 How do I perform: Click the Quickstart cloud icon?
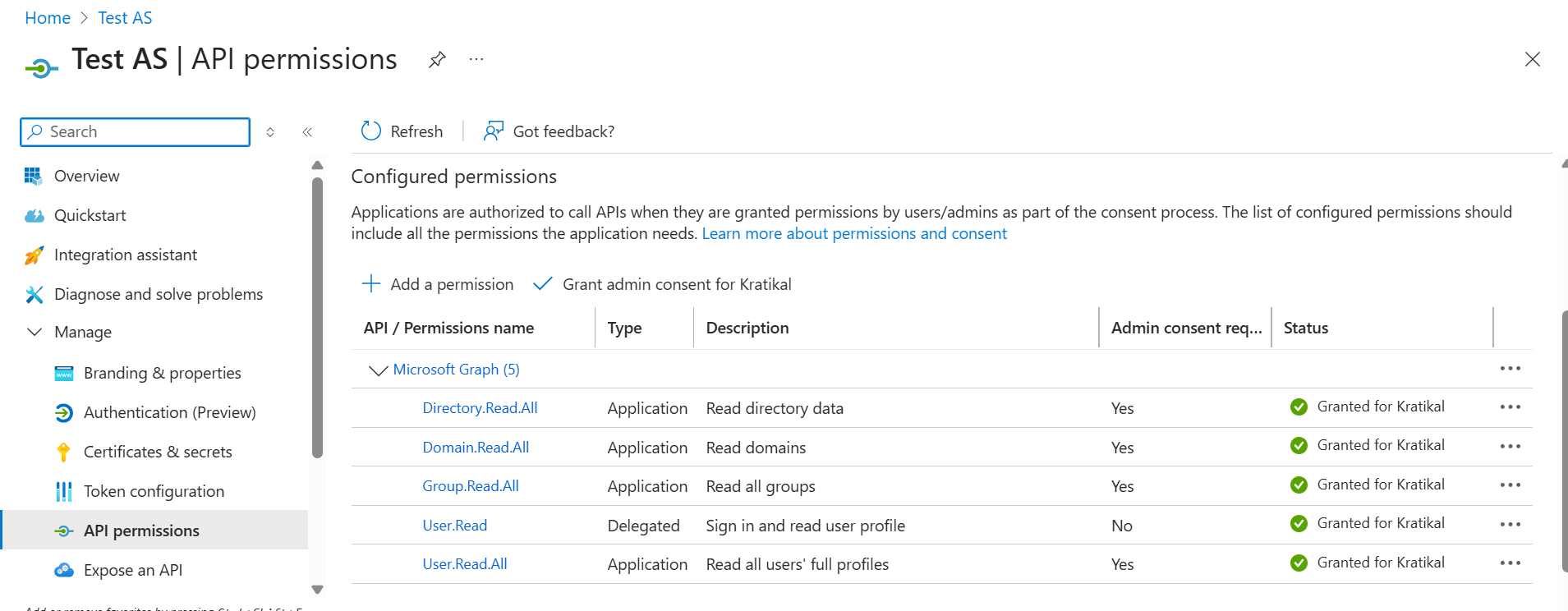(x=34, y=215)
